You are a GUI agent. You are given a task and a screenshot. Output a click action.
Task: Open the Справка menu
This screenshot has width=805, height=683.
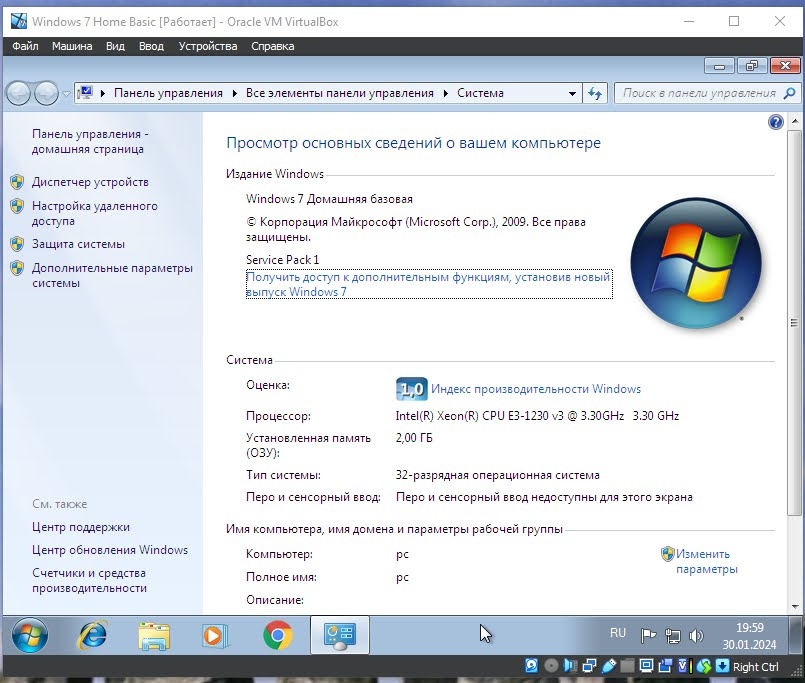click(x=273, y=46)
